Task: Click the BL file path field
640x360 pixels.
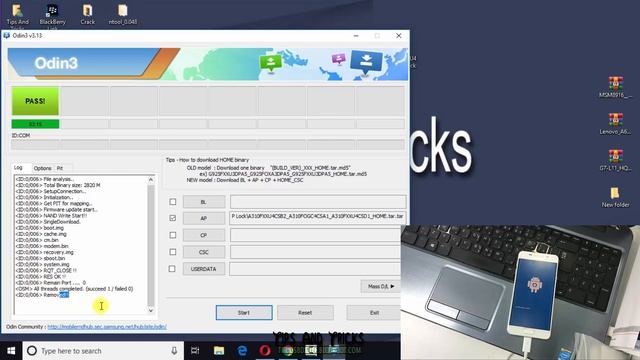Action: [x=318, y=202]
